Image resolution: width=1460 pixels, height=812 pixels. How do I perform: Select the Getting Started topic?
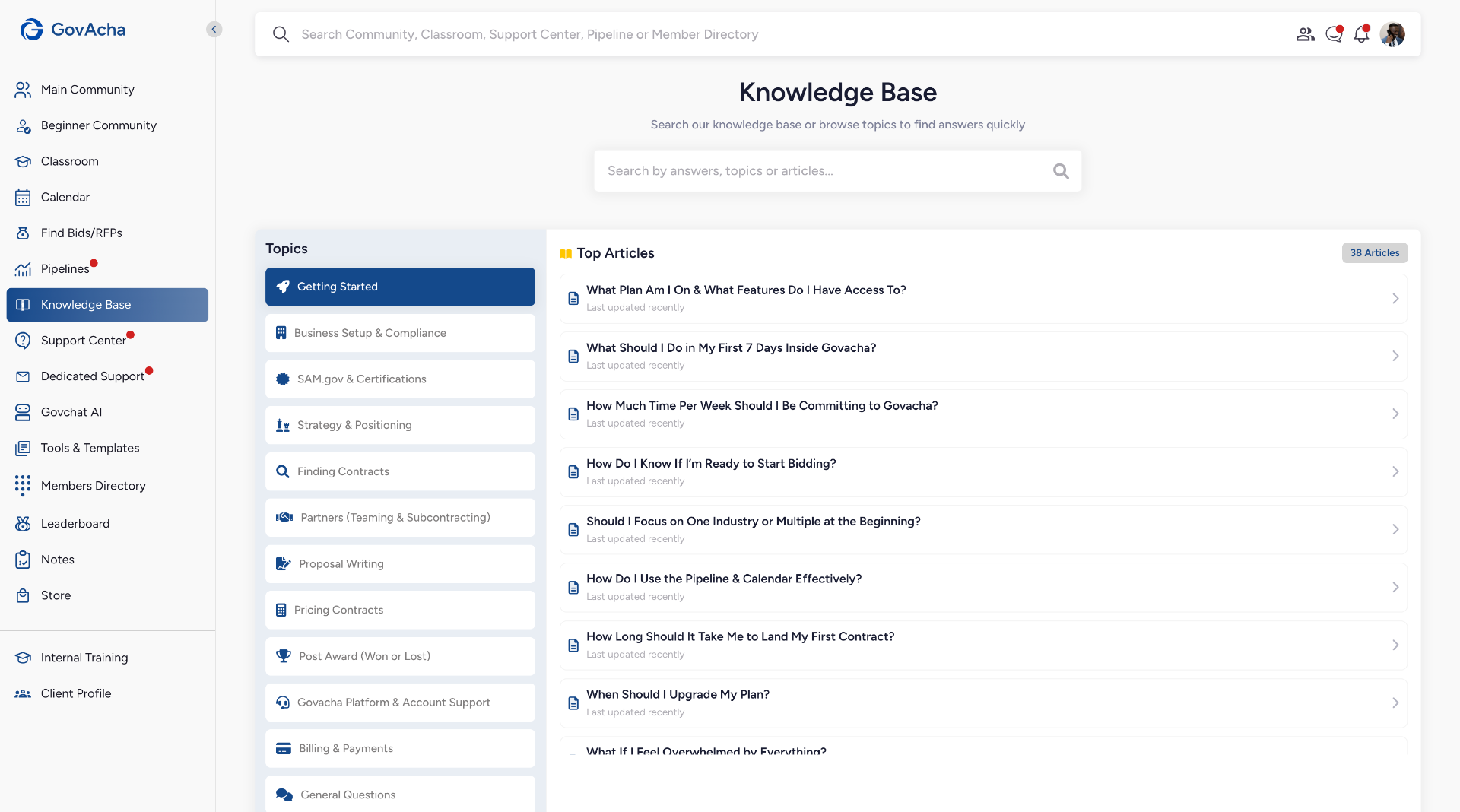pyautogui.click(x=400, y=287)
